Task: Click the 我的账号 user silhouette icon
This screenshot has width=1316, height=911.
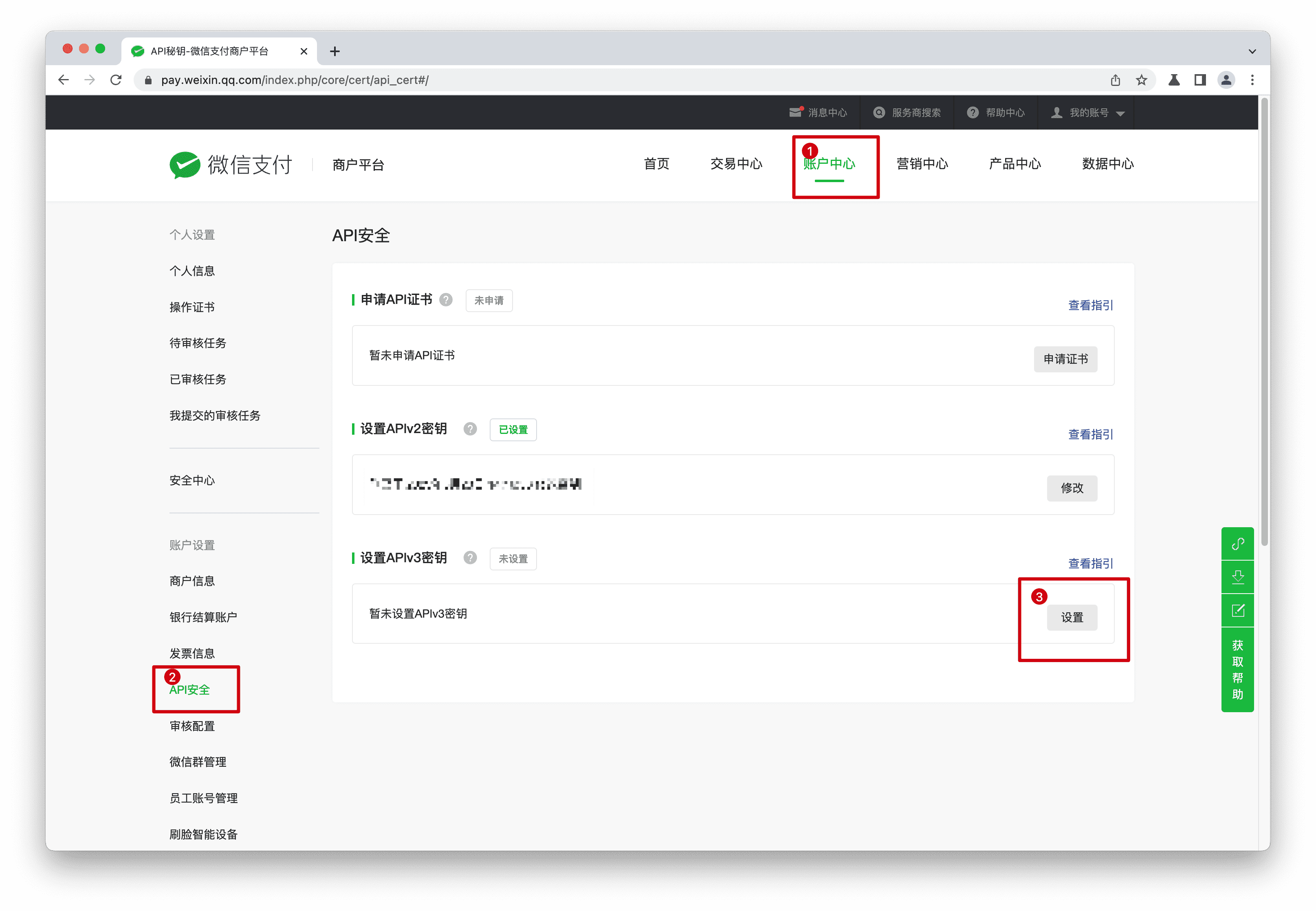Action: (1057, 112)
